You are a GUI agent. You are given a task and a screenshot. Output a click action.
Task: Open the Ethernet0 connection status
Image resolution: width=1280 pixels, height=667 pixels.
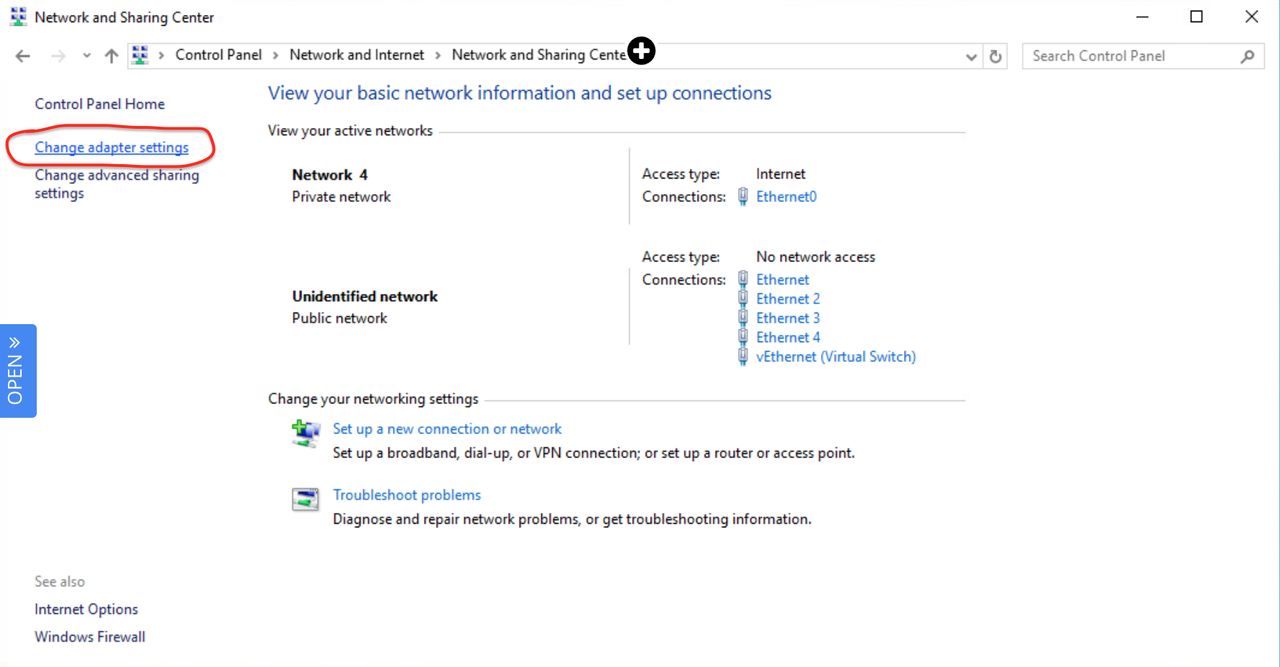point(786,196)
